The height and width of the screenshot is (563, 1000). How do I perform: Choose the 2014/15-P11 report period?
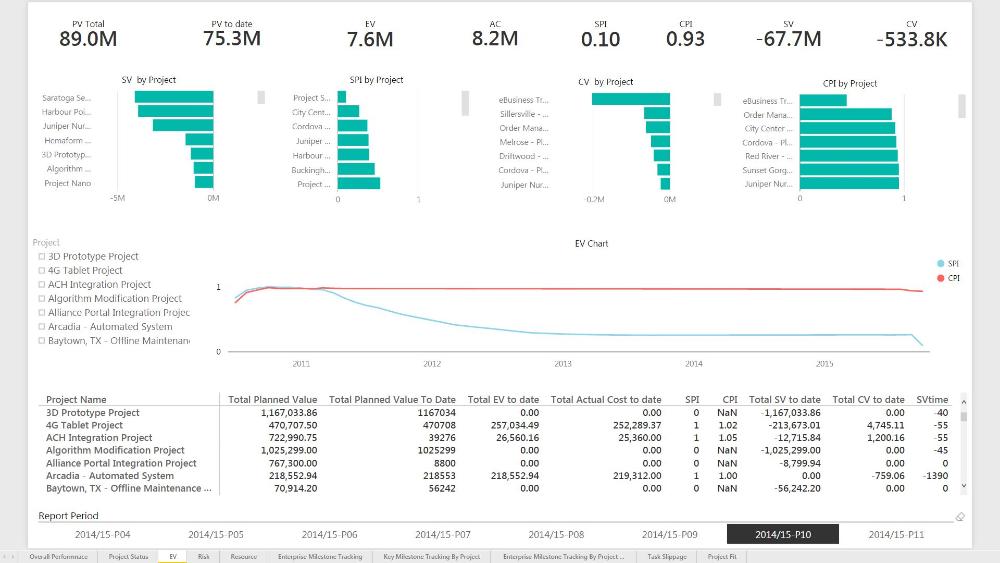pos(896,535)
